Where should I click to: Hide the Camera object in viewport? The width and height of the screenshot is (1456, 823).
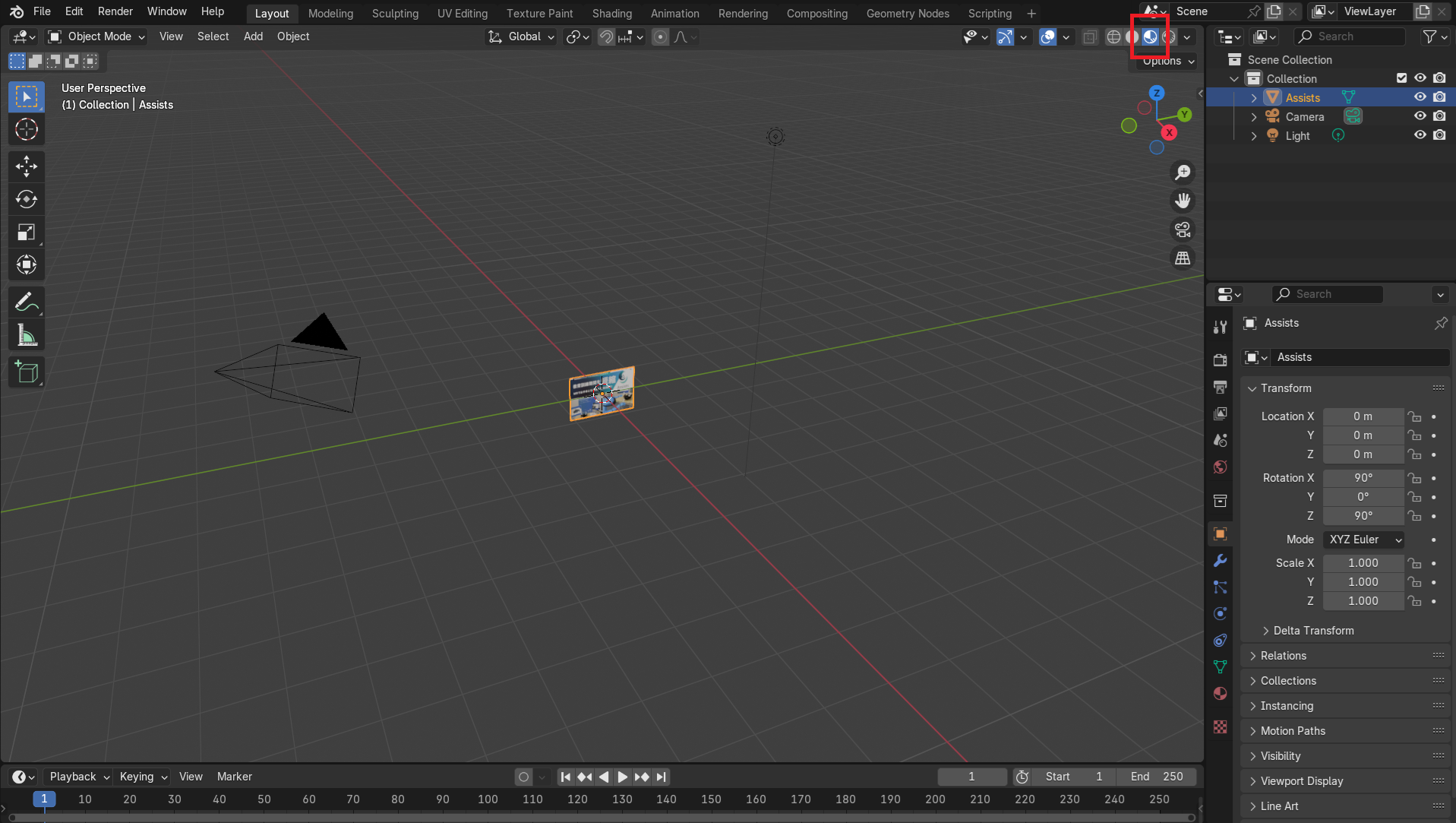[x=1420, y=116]
